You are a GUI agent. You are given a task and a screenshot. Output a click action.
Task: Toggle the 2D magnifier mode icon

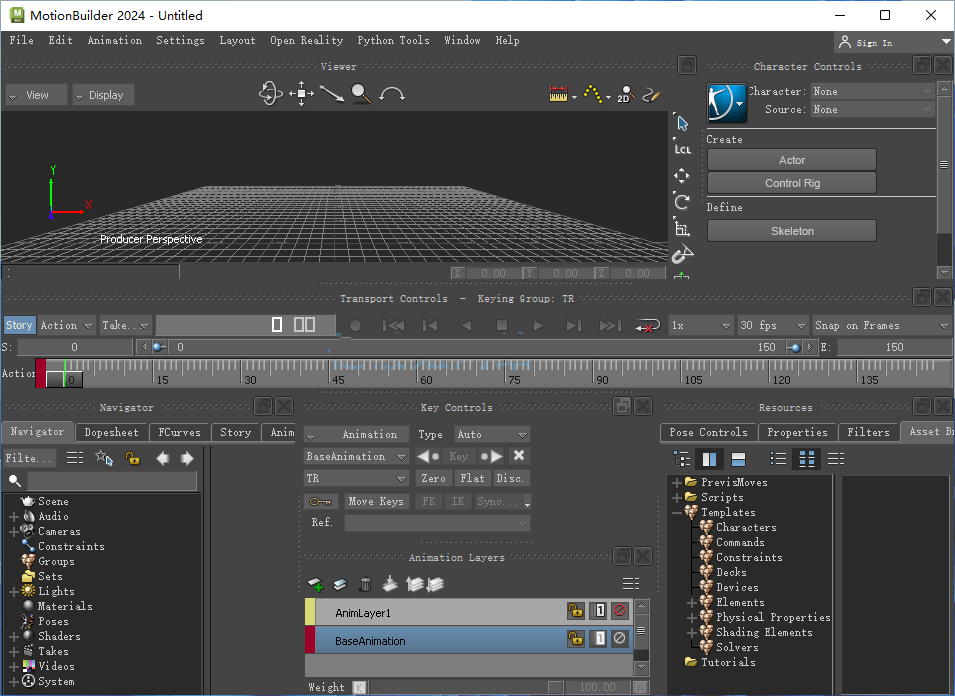[x=626, y=94]
